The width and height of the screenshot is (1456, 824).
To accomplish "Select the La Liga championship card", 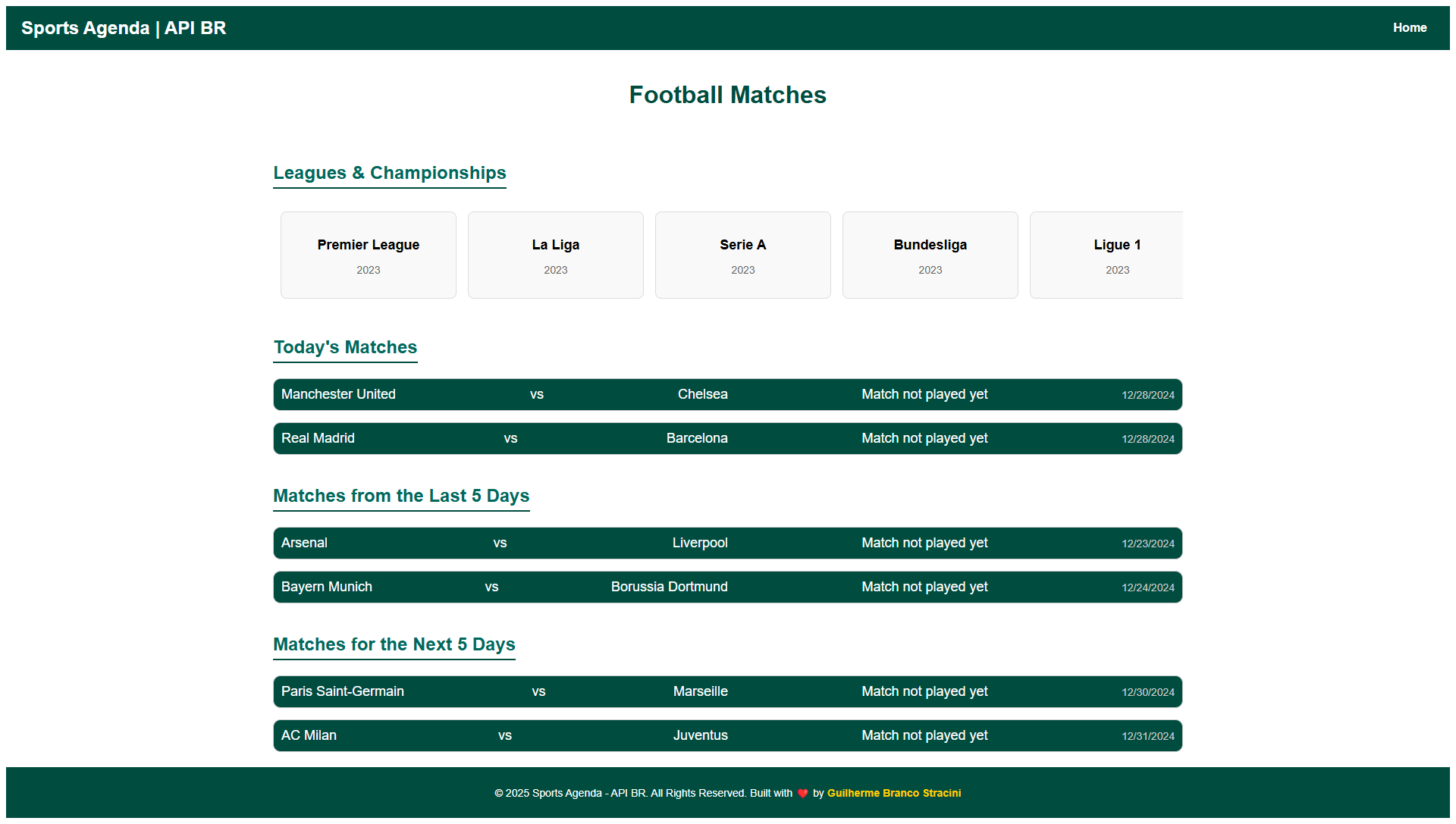I will coord(555,253).
